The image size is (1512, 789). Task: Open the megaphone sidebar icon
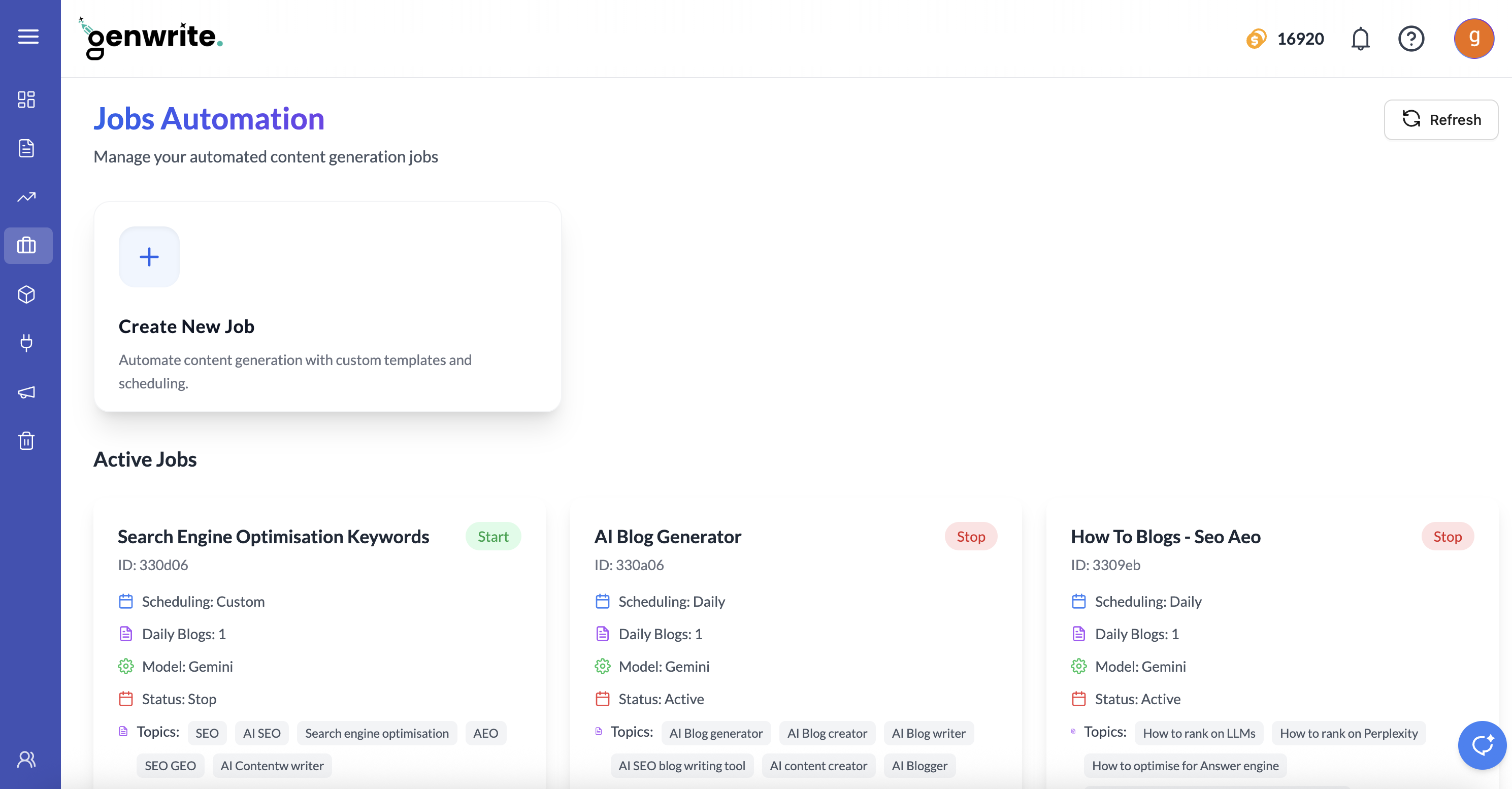click(x=26, y=392)
